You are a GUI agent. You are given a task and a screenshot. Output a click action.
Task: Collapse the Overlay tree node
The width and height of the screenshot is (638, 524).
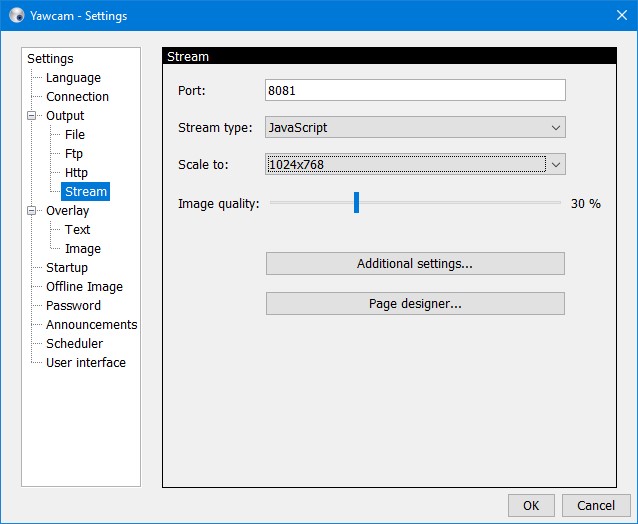coord(31,210)
